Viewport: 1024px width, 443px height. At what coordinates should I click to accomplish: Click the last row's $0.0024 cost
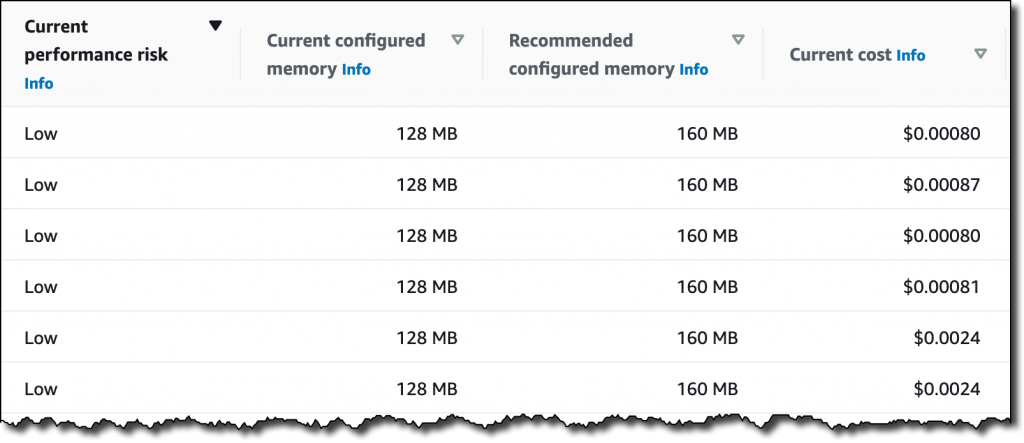(x=946, y=389)
